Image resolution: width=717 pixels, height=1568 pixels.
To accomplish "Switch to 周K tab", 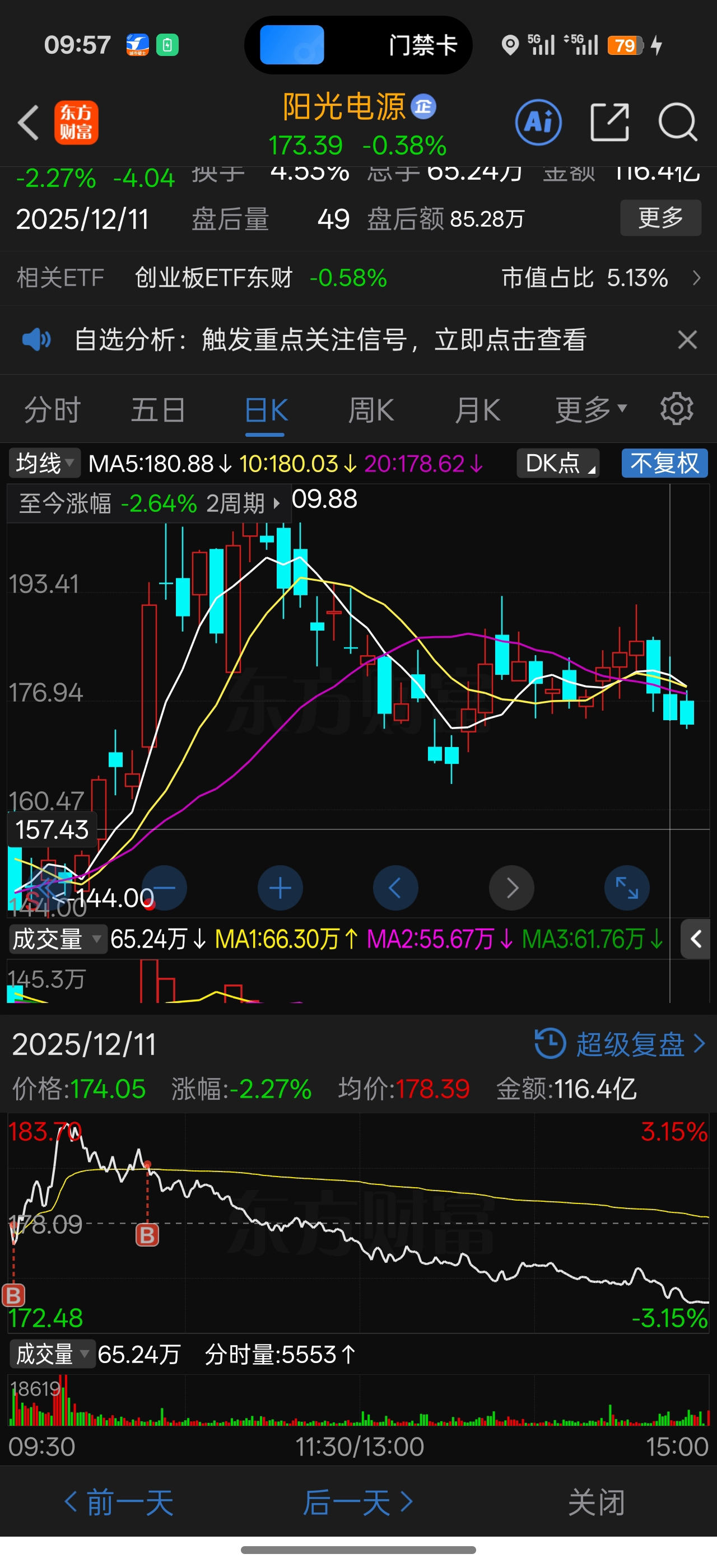I will point(371,410).
